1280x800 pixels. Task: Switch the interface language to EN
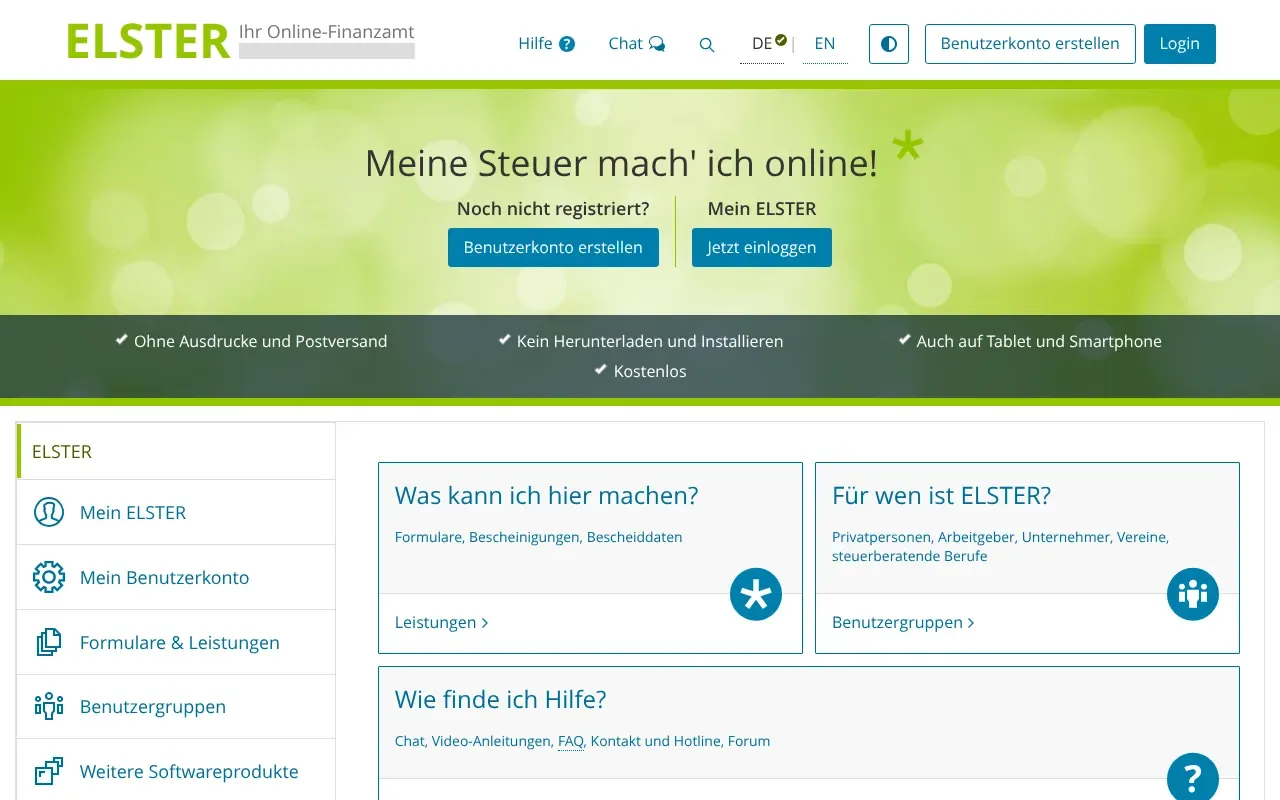[825, 44]
